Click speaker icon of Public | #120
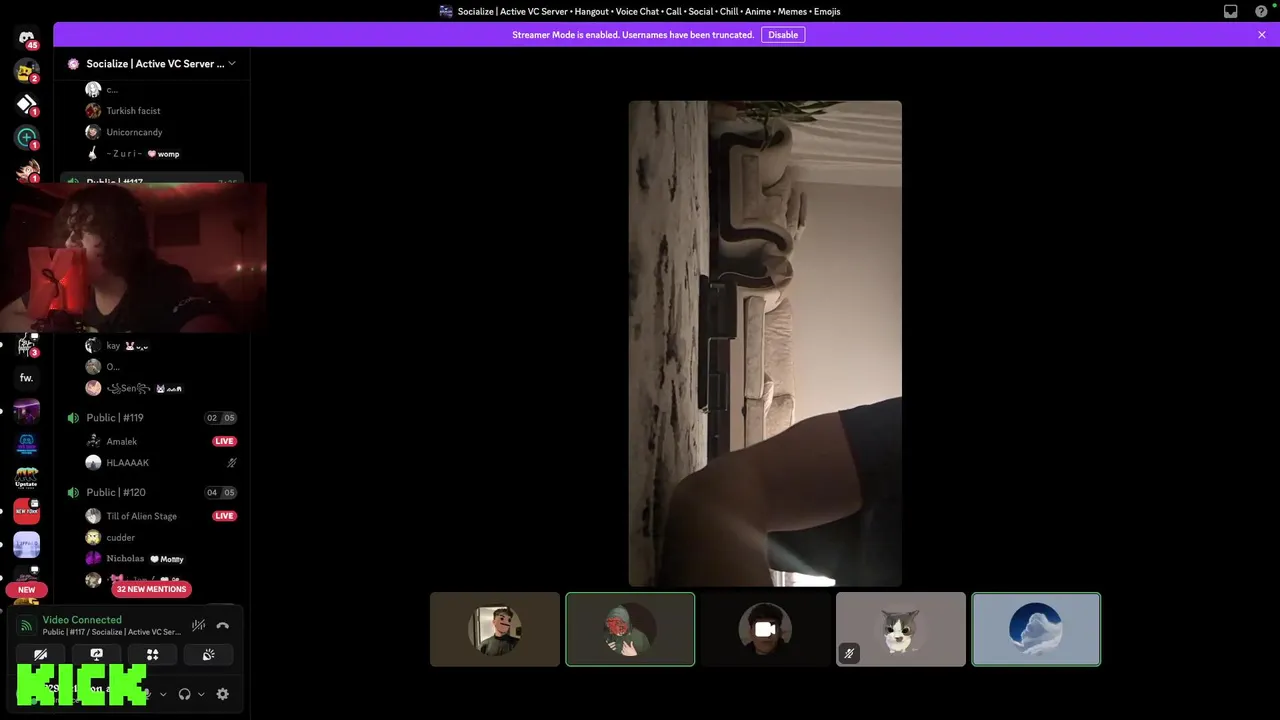 73,492
